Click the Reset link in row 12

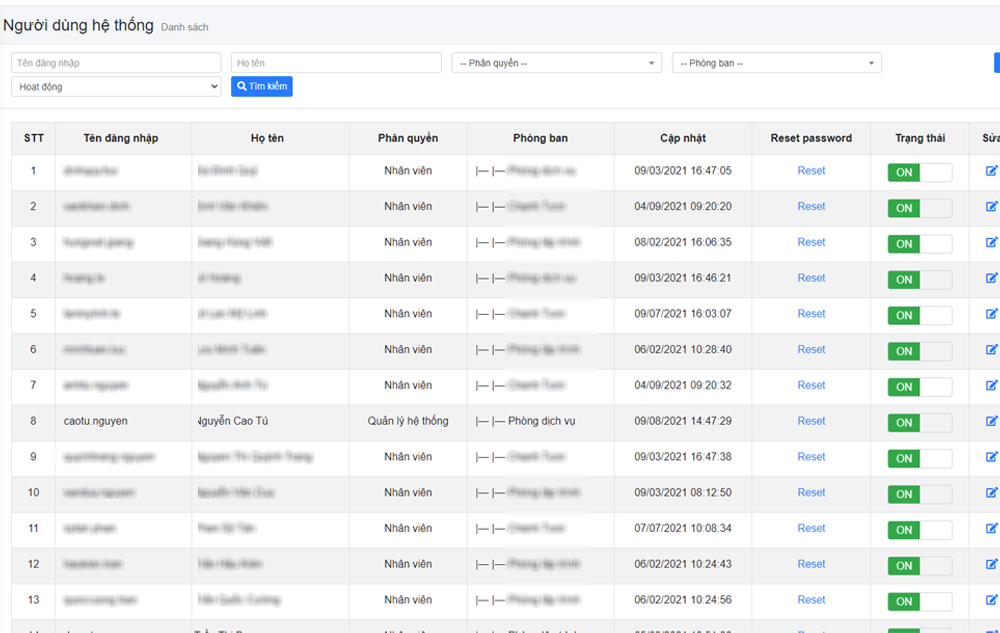coord(811,564)
